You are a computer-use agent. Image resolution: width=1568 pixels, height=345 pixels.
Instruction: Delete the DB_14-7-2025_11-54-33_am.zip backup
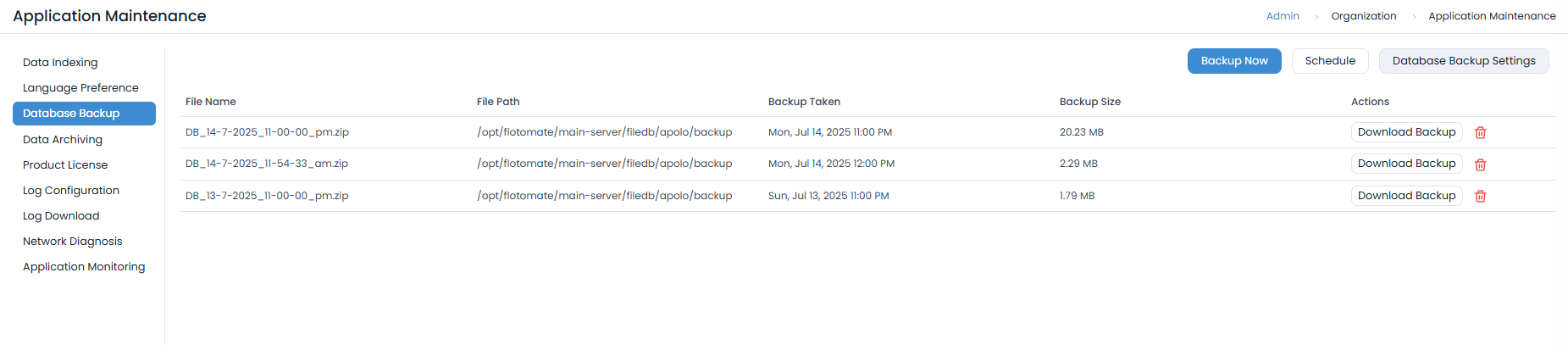tap(1481, 164)
